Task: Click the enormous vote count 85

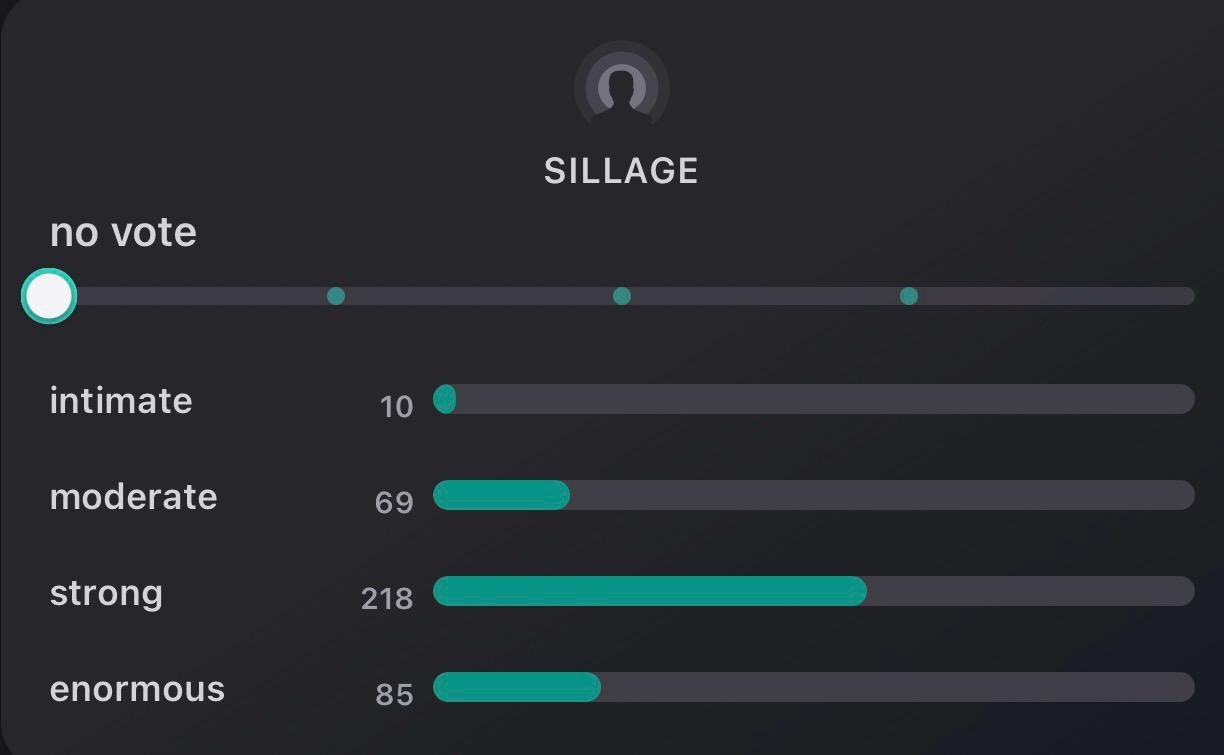Action: click(394, 694)
